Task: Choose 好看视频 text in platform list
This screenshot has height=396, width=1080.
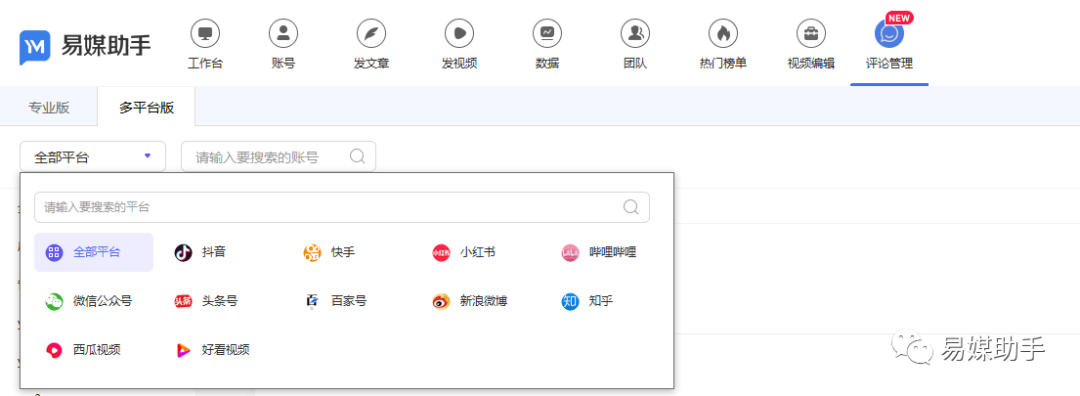Action: (x=225, y=350)
